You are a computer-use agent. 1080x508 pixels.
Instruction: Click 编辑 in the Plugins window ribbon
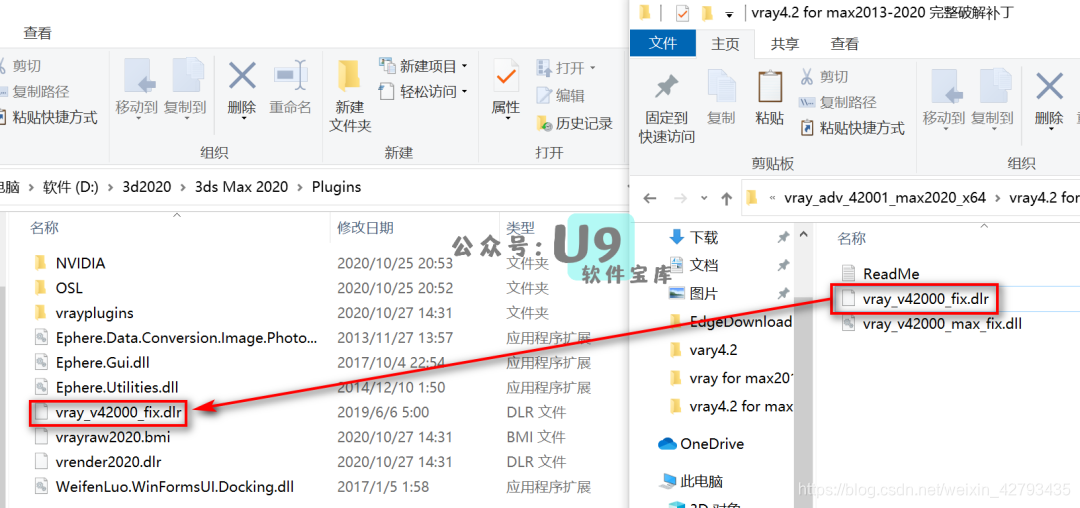(561, 96)
